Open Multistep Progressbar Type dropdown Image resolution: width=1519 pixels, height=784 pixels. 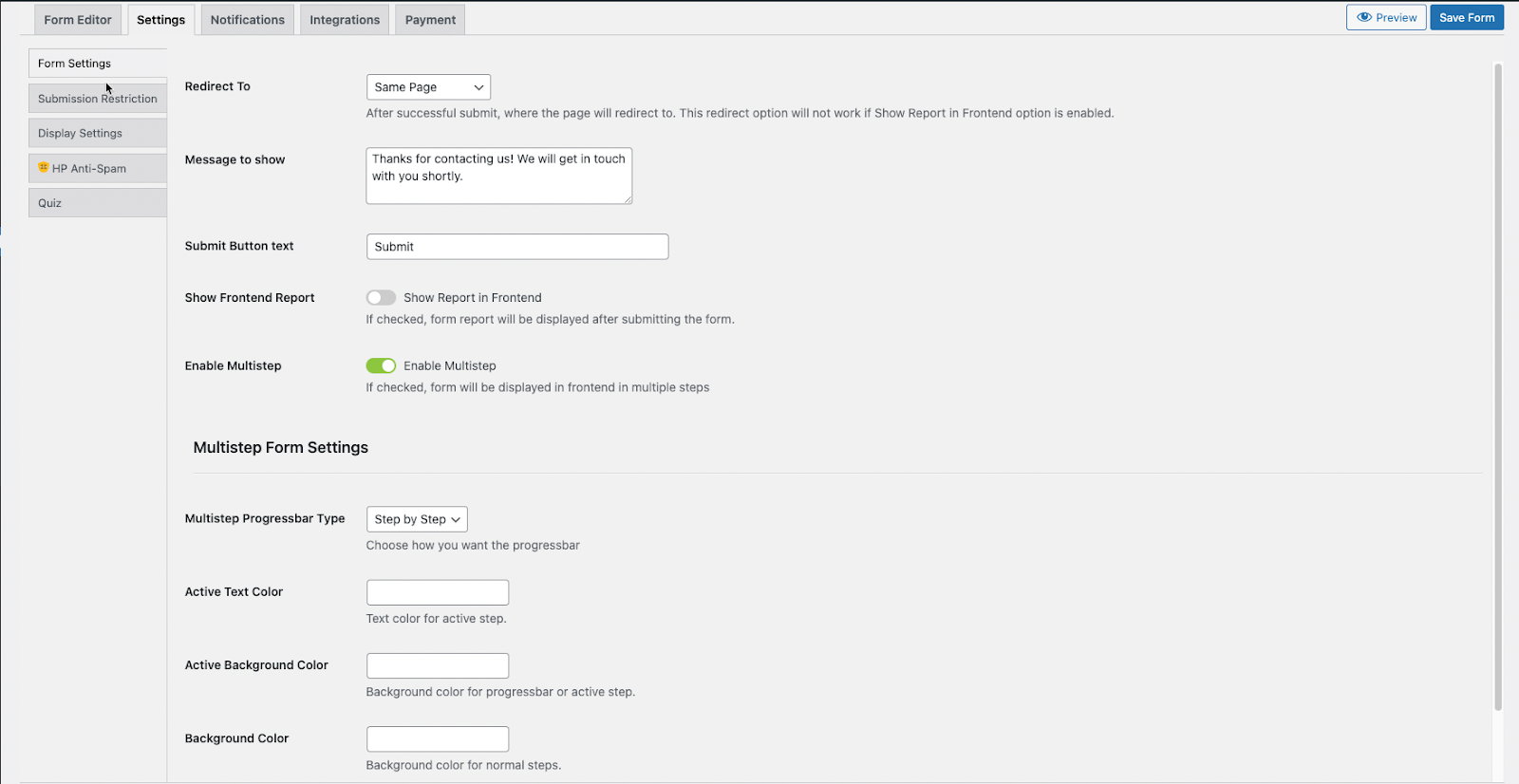(417, 519)
